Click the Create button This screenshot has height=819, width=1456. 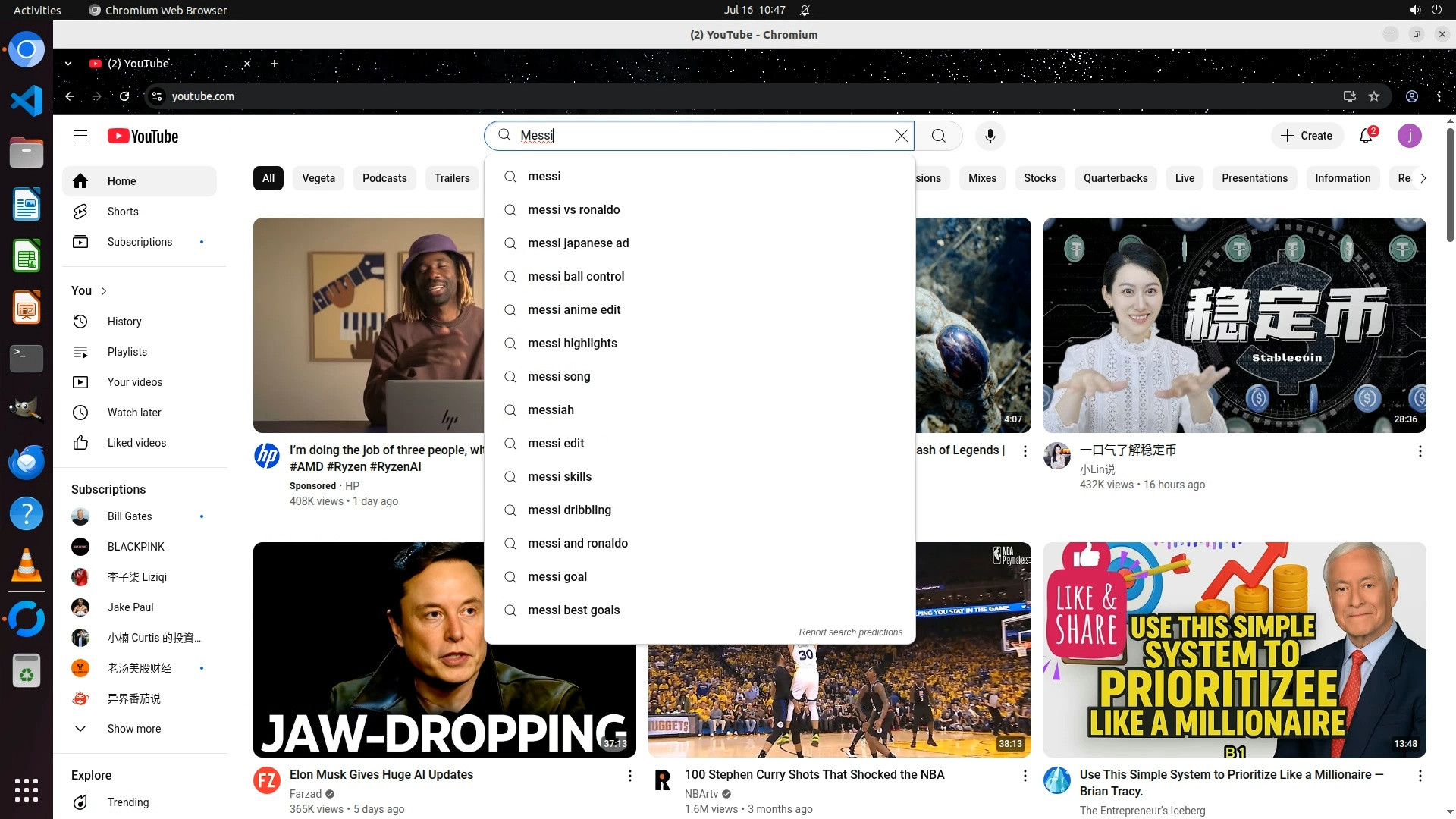pyautogui.click(x=1307, y=136)
